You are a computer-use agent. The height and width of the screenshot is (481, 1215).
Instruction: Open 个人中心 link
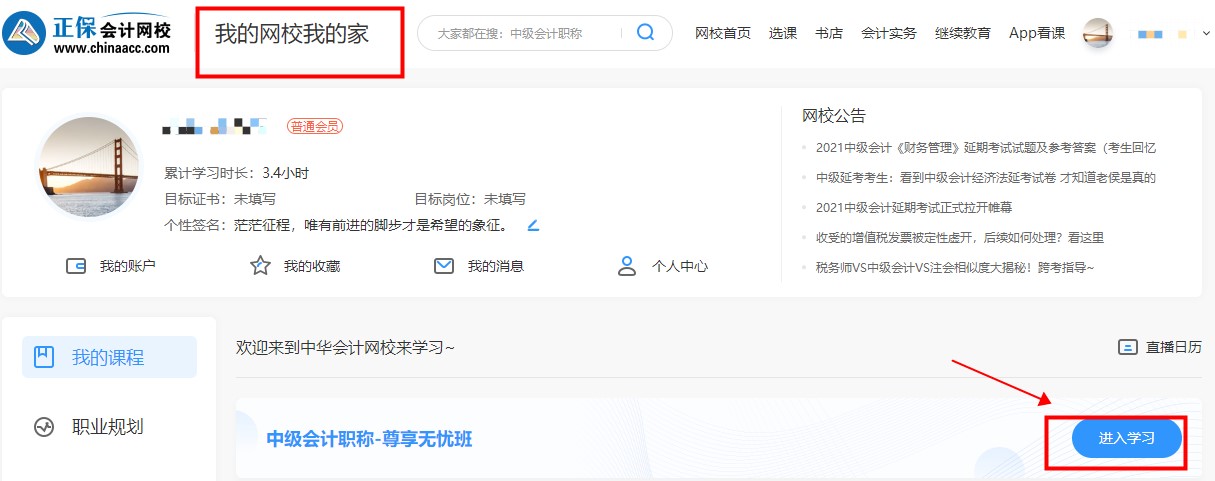coord(680,266)
